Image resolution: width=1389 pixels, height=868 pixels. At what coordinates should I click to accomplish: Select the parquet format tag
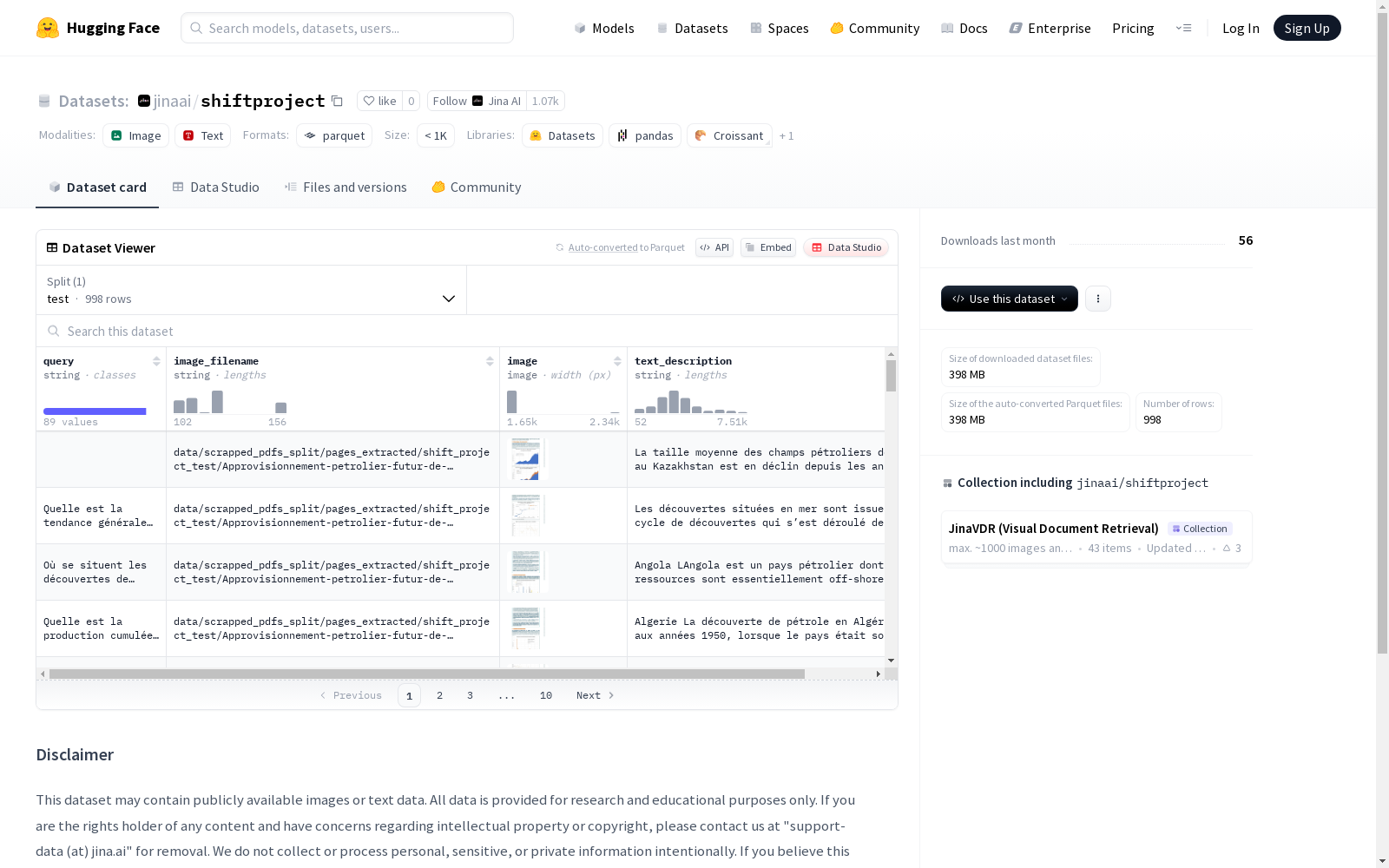(334, 135)
